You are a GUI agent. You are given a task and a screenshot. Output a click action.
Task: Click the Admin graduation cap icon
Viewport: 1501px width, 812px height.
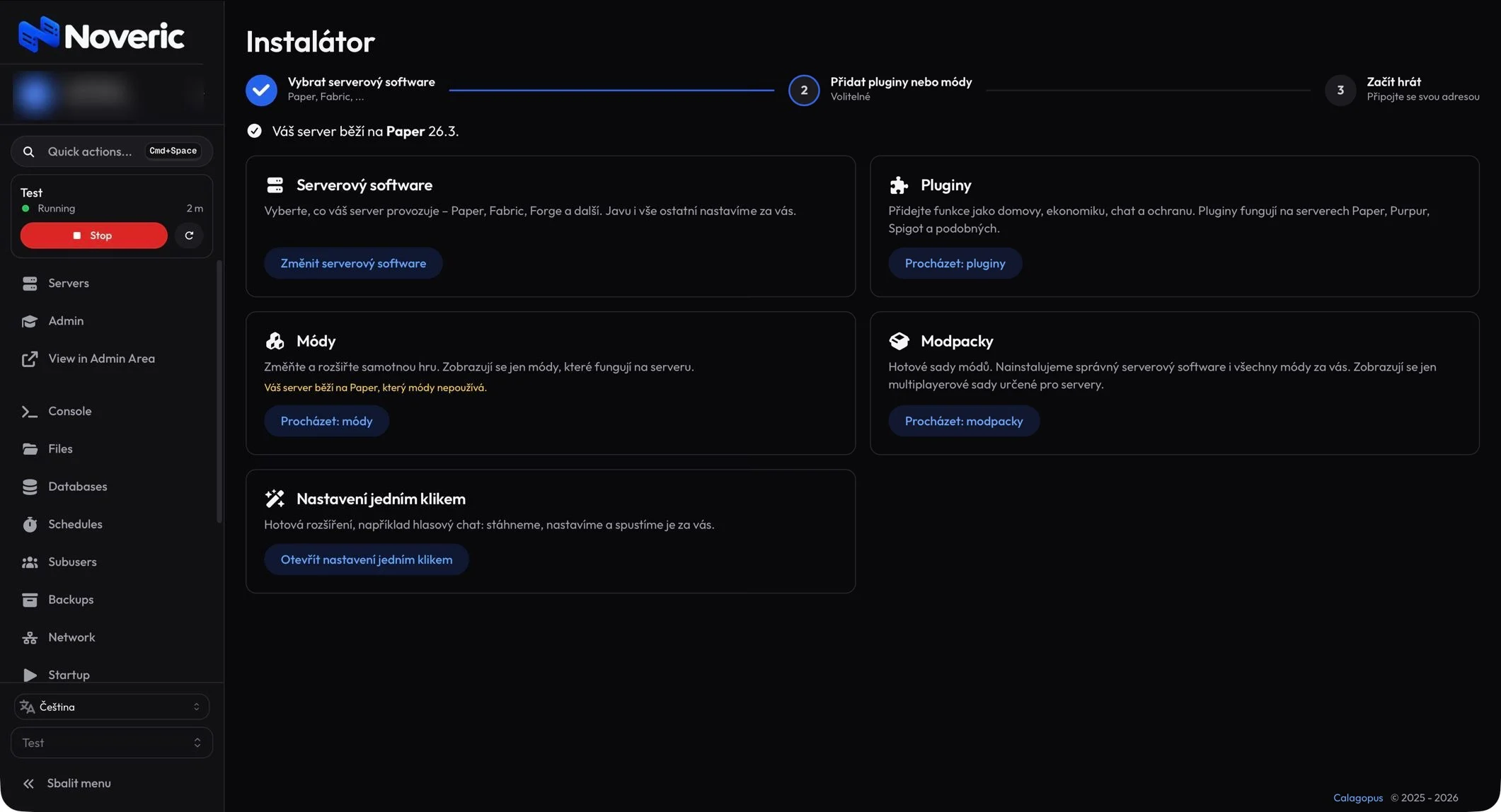(x=30, y=321)
